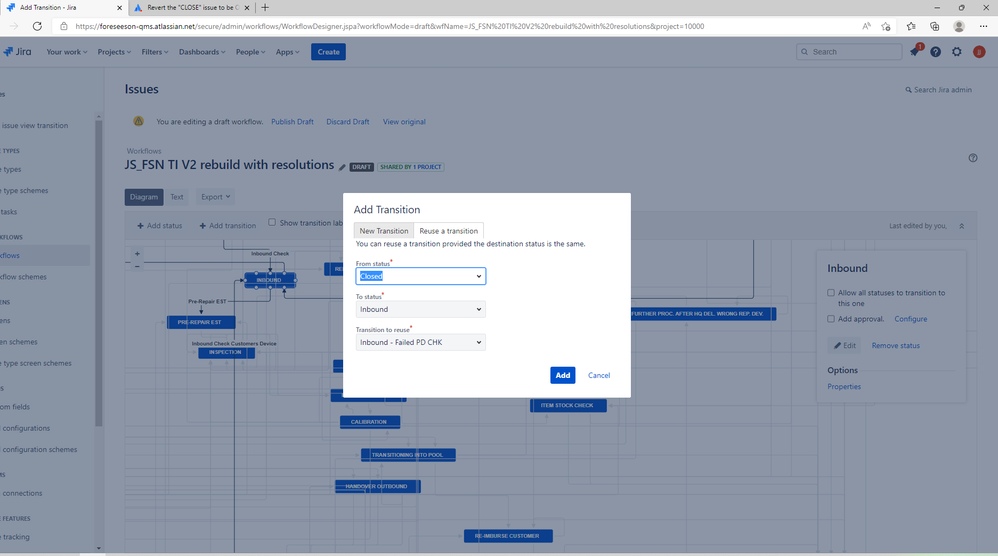Open the browser collections icon
The width and height of the screenshot is (998, 556).
[934, 26]
